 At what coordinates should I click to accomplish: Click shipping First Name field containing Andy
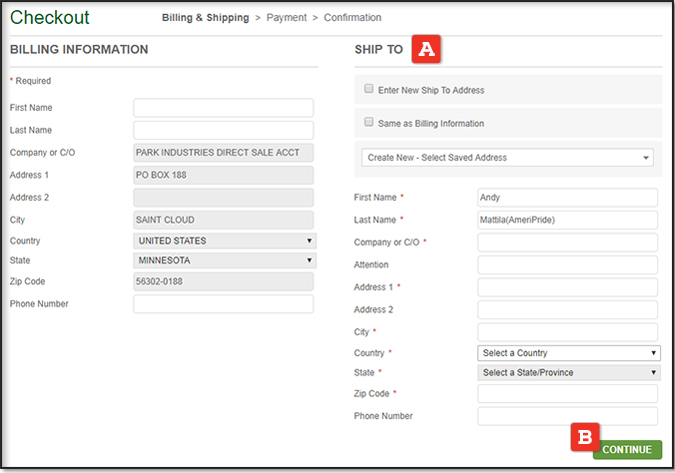pyautogui.click(x=567, y=198)
